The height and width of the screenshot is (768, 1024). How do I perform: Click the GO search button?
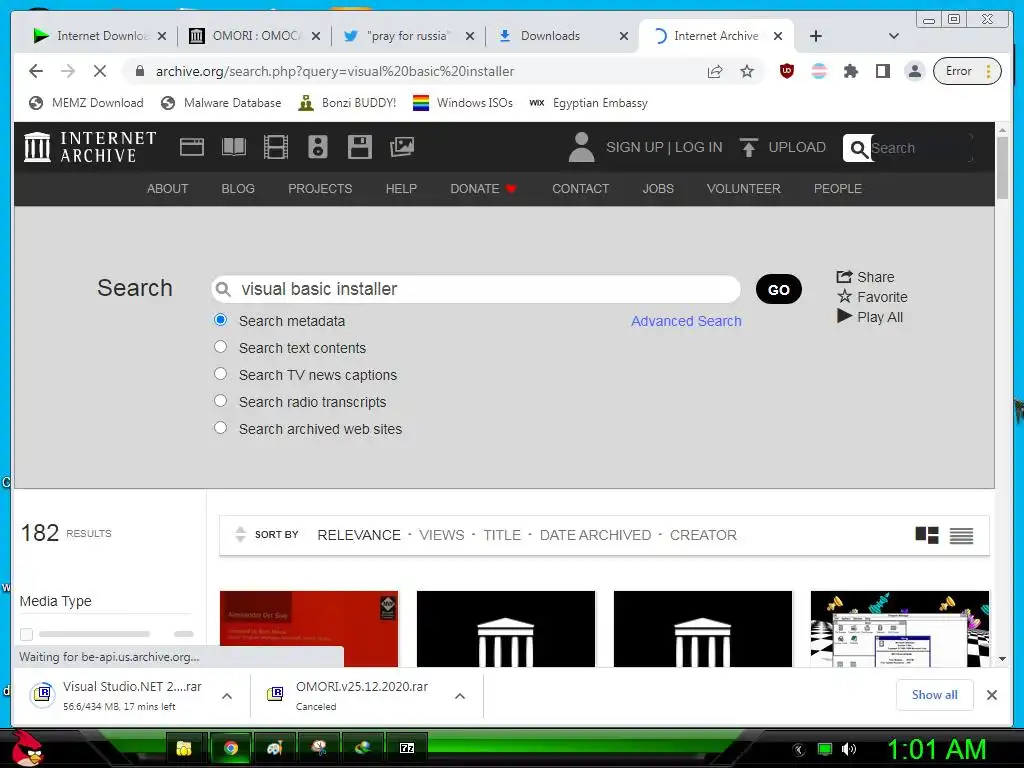click(778, 289)
